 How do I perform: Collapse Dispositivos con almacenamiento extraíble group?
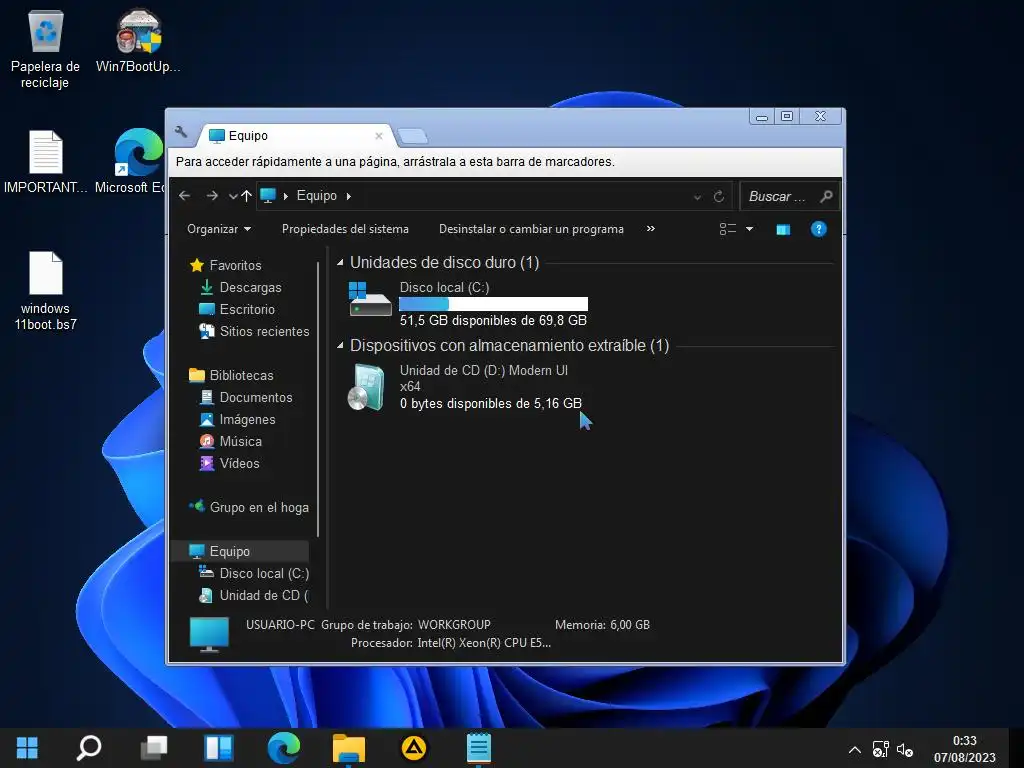pyautogui.click(x=340, y=345)
